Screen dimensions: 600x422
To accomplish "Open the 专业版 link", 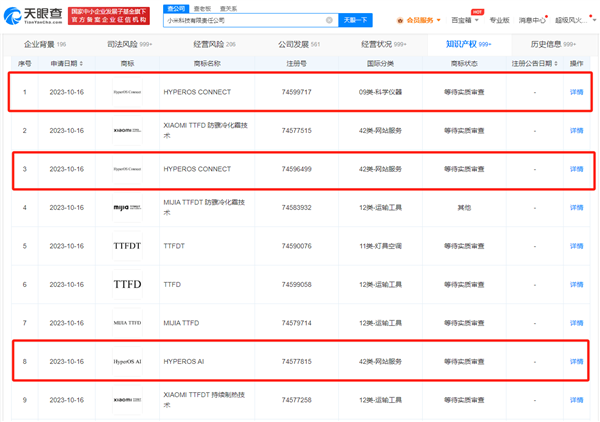I will (x=499, y=20).
